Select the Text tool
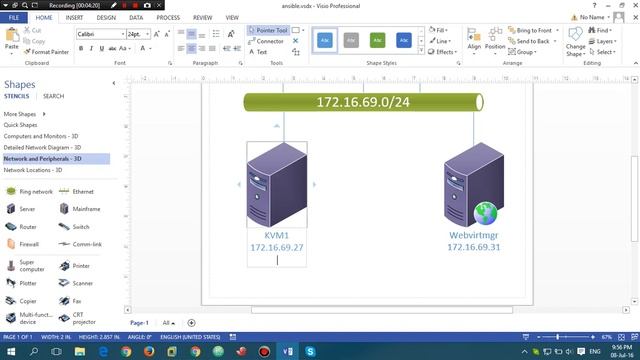This screenshot has width=640, height=360. (x=258, y=52)
